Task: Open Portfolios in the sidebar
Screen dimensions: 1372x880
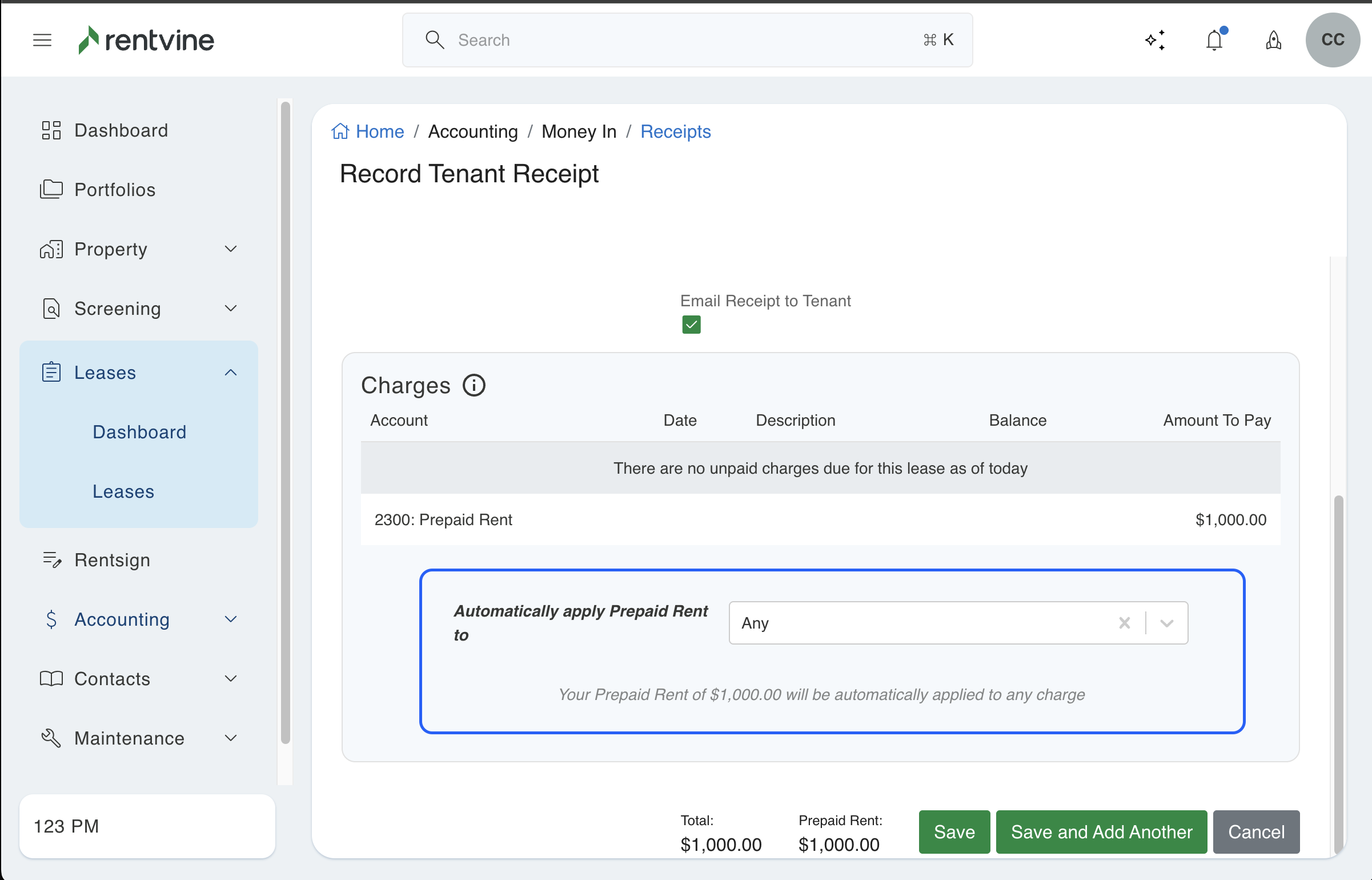Action: point(114,190)
